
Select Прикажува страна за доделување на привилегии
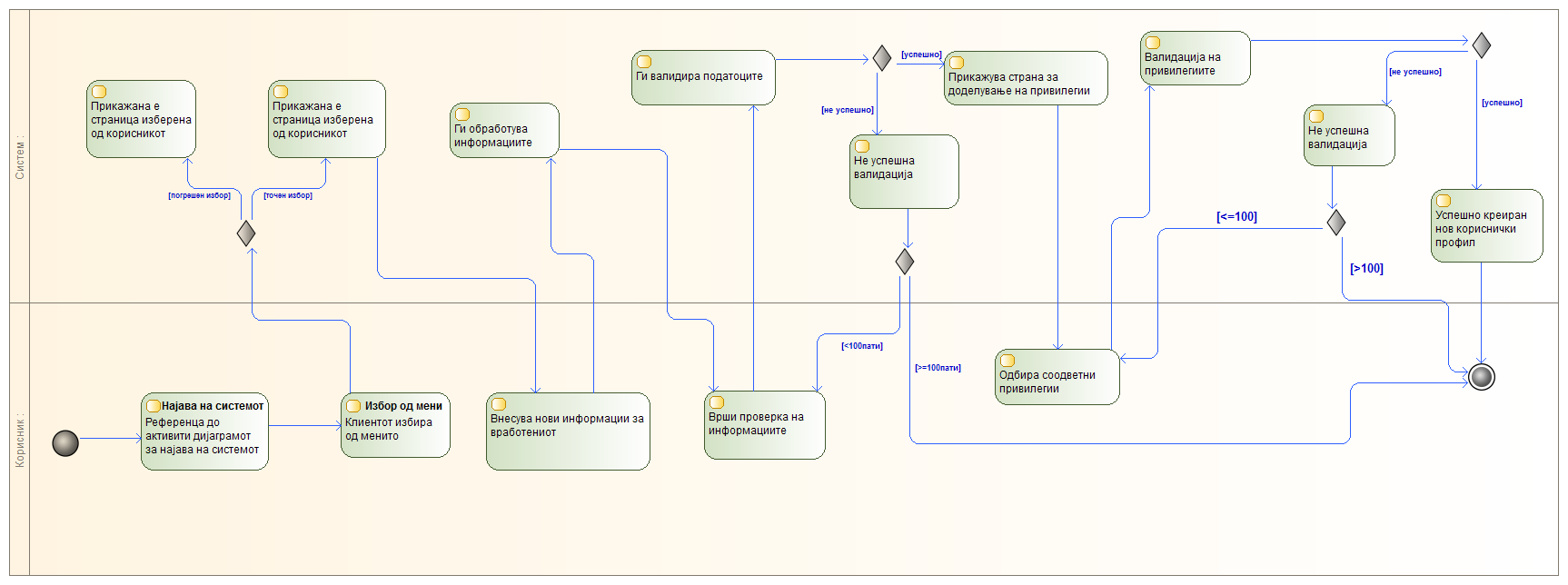pyautogui.click(x=1026, y=79)
